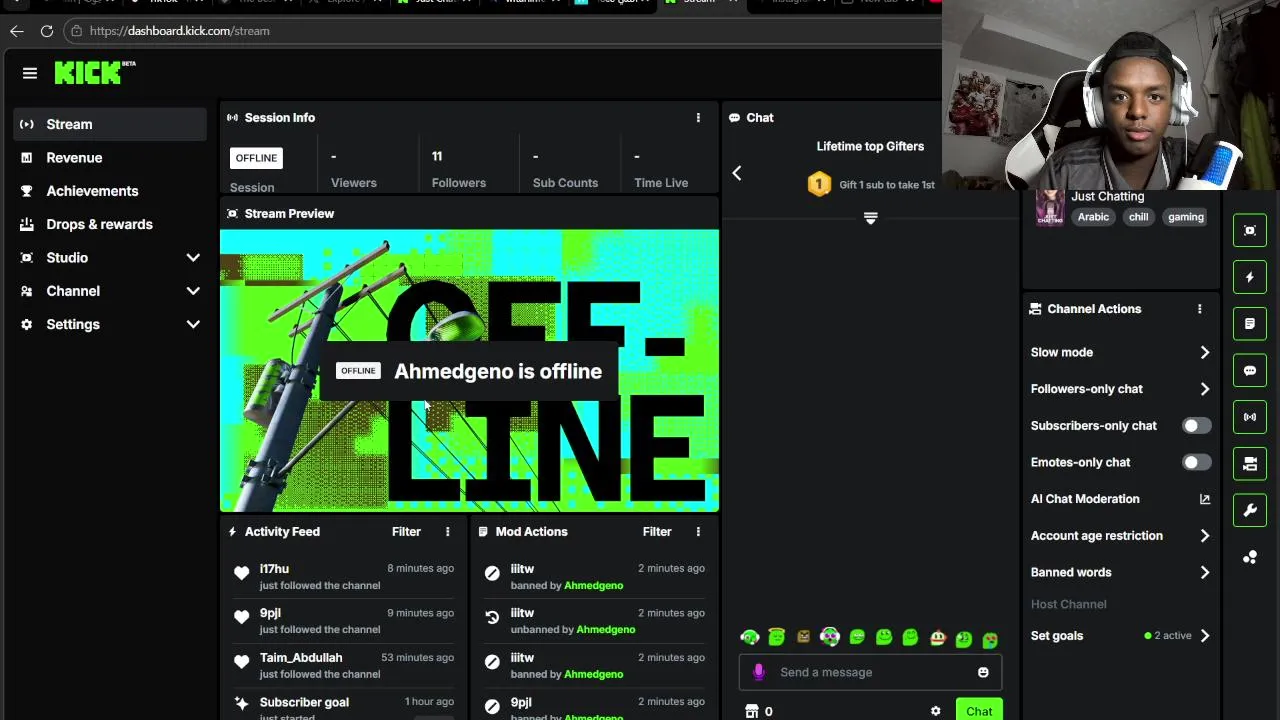1280x720 pixels.
Task: Toggle Subscribers-only chat switch
Action: 1196,426
